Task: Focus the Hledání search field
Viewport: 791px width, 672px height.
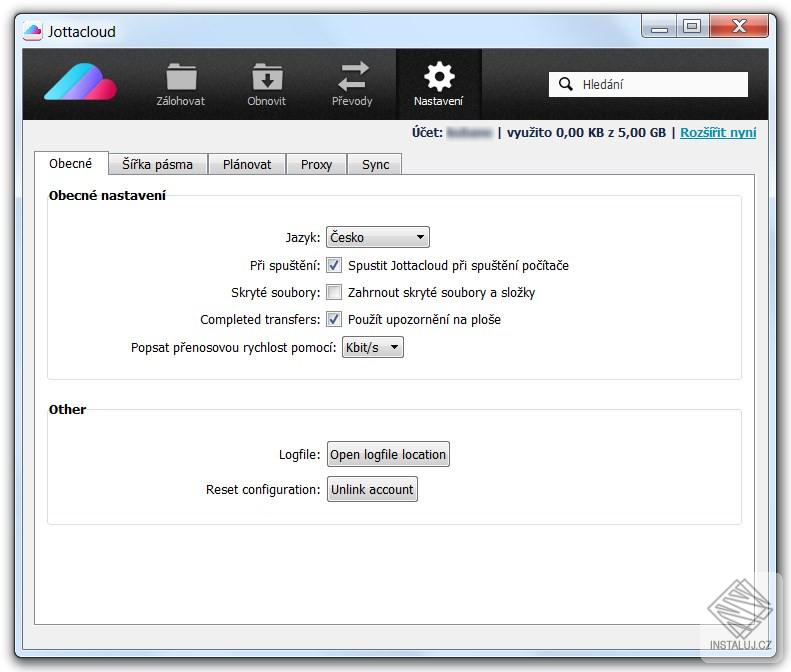Action: (648, 84)
